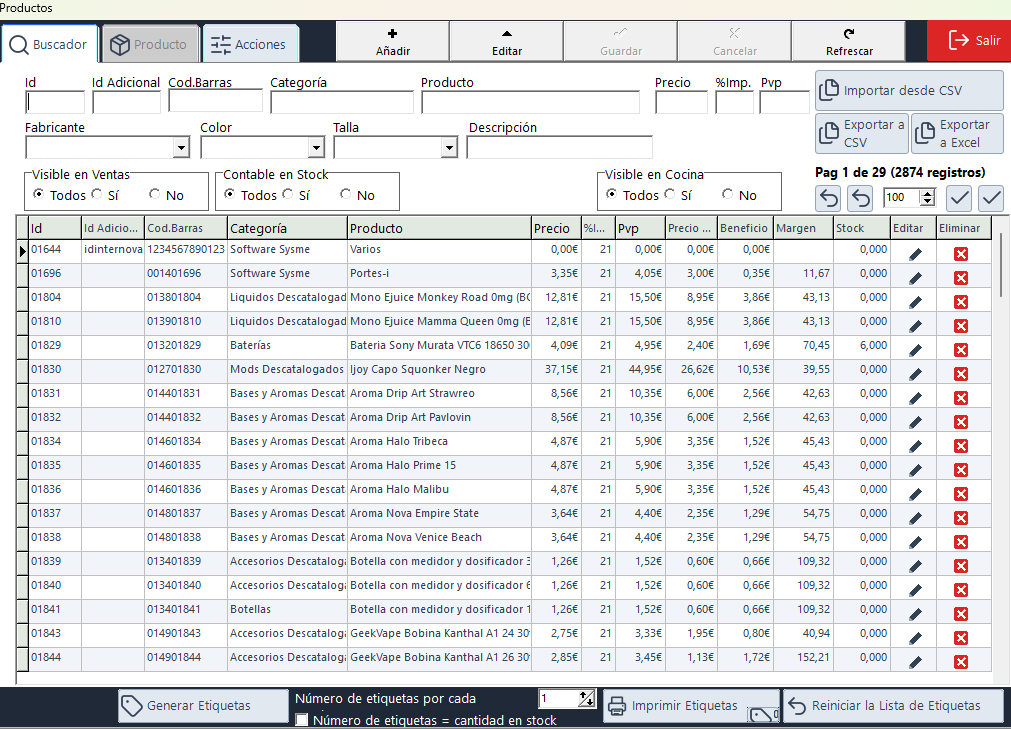Select Sí under Contable en Stock

(288, 193)
